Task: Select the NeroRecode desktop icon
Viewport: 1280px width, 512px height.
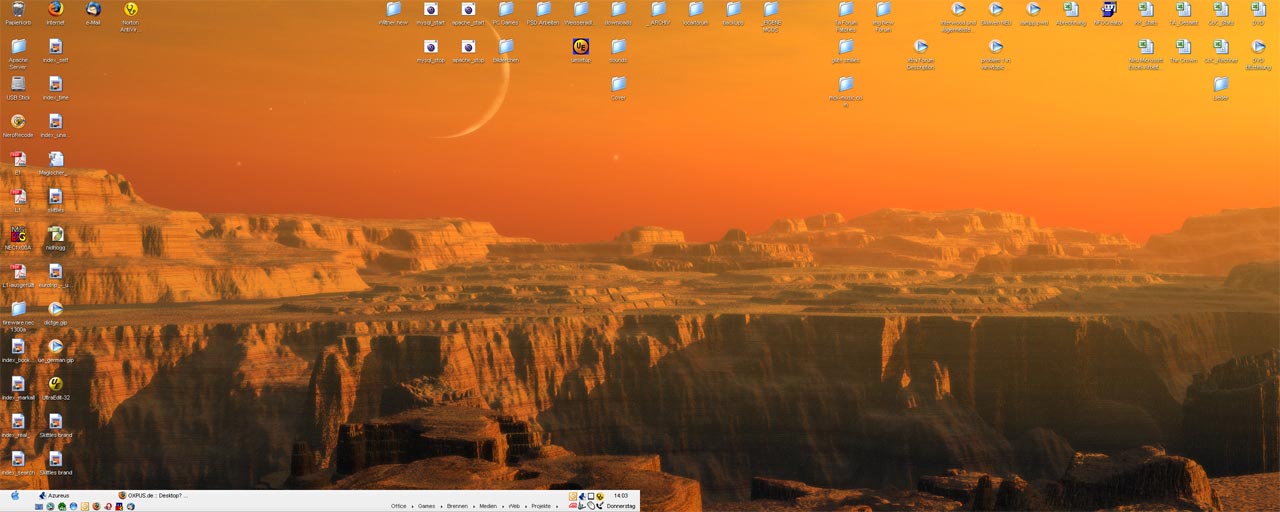Action: 18,122
